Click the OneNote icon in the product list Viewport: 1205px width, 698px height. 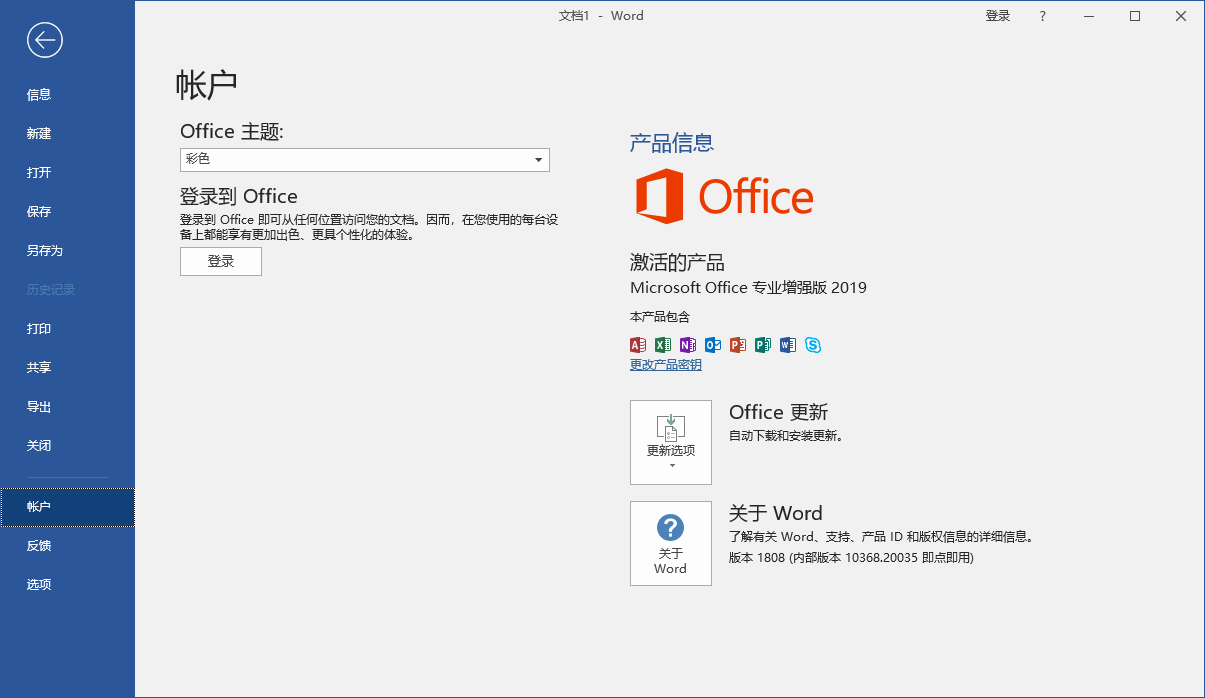(x=688, y=344)
